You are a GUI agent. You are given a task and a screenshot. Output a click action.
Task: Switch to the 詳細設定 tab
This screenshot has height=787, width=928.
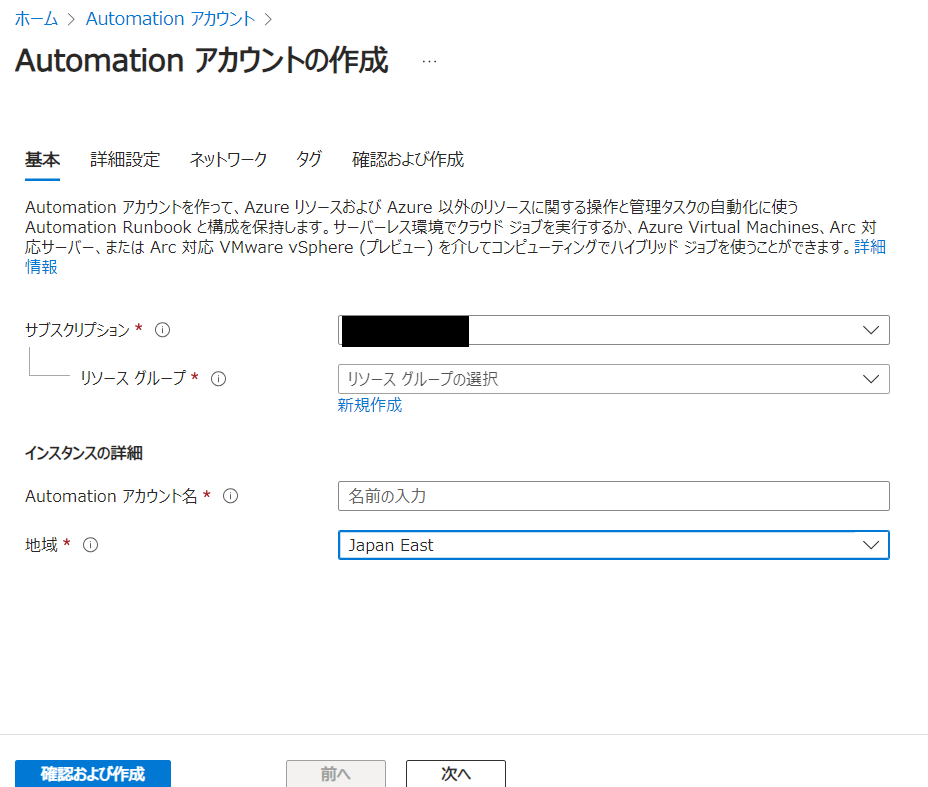tap(125, 159)
